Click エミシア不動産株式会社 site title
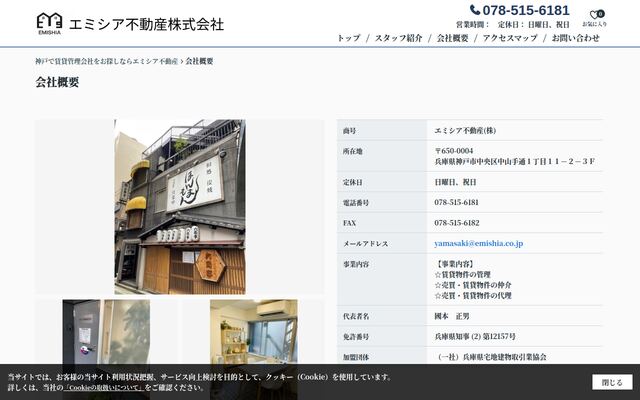The image size is (640, 400). [x=147, y=24]
